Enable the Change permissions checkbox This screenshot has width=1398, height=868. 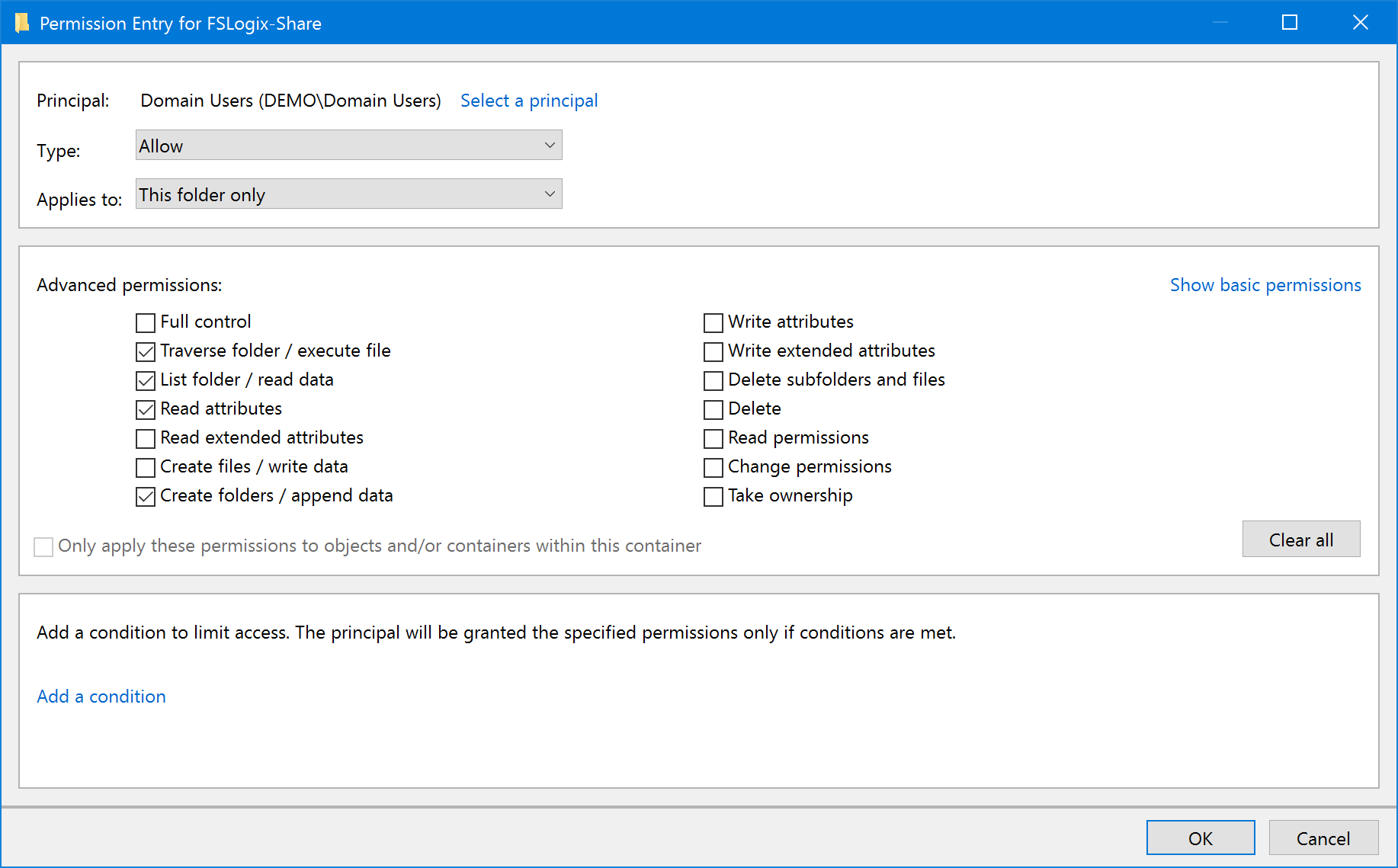click(713, 467)
